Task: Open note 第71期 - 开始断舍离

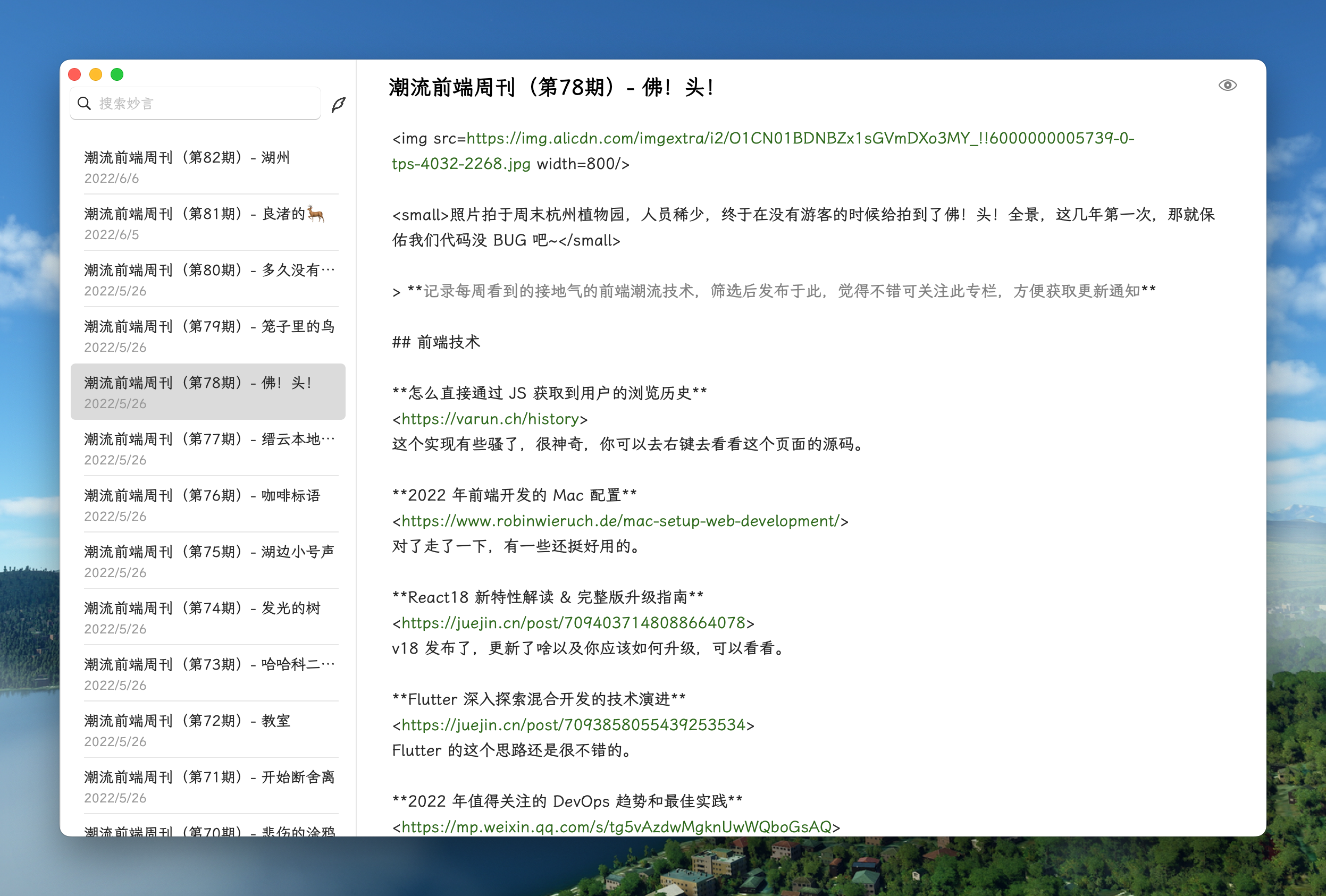Action: click(208, 787)
